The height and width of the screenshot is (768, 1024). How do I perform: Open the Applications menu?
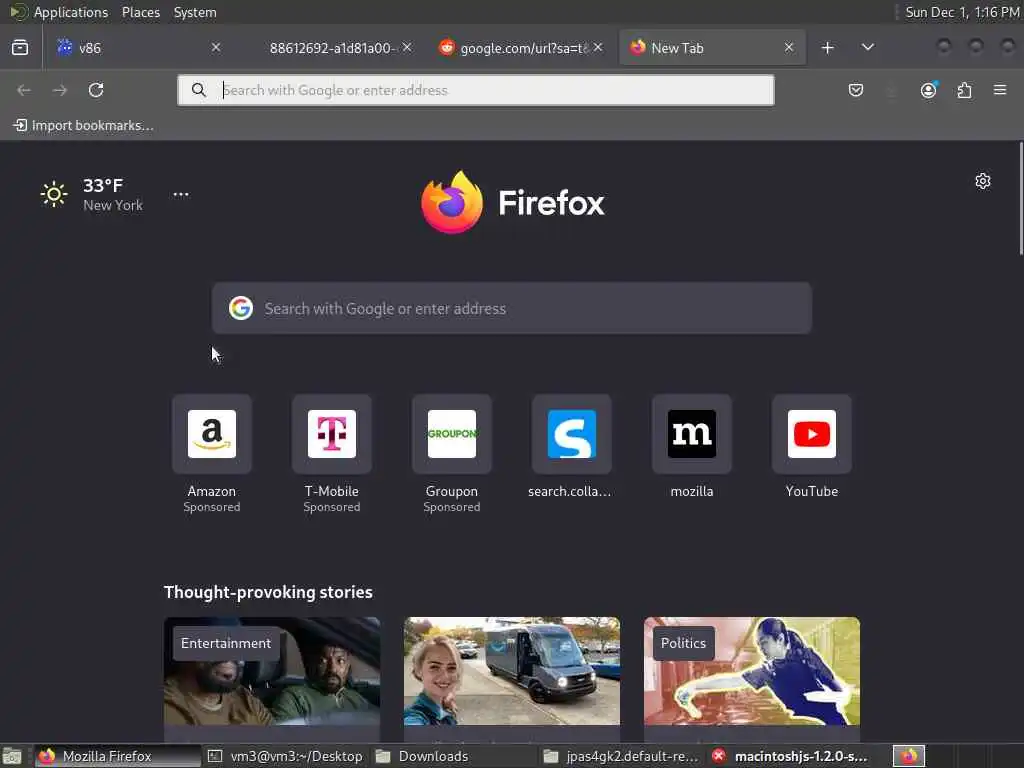click(x=71, y=12)
